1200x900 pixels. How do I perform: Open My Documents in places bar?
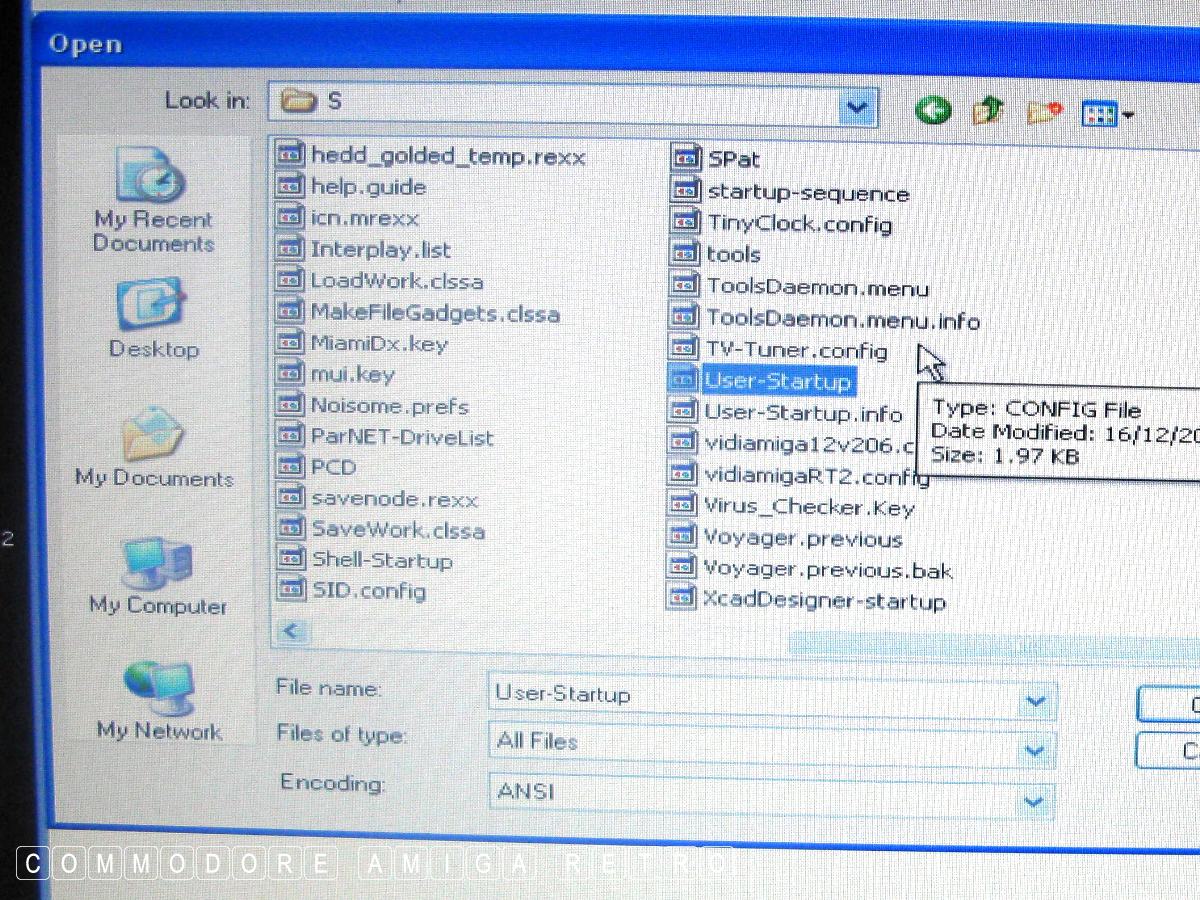click(153, 447)
